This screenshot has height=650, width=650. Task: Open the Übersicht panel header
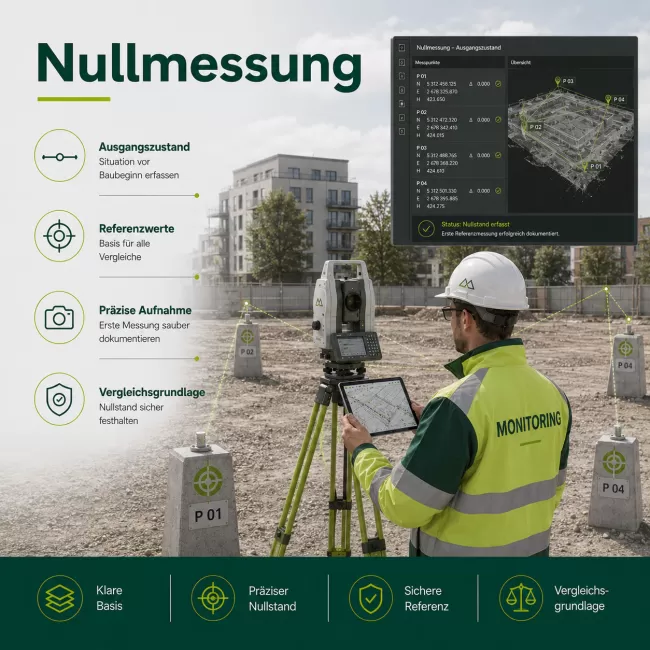[570, 63]
